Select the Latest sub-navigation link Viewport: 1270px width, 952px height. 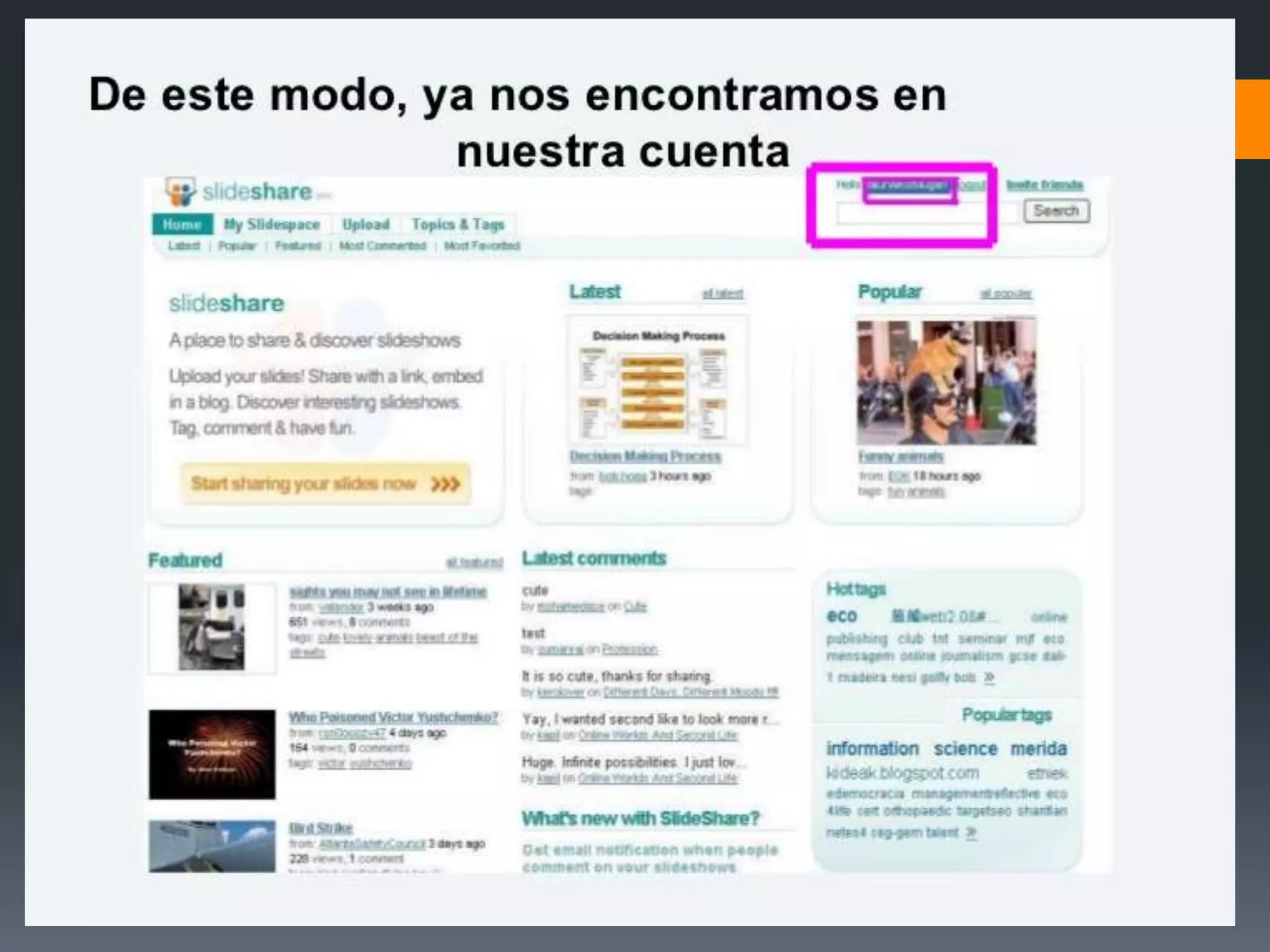[x=184, y=246]
